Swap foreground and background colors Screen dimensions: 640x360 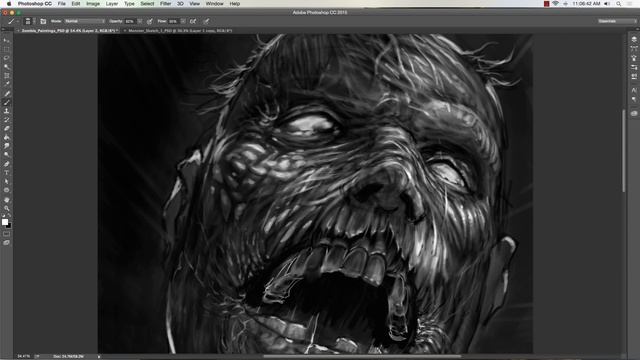10,216
